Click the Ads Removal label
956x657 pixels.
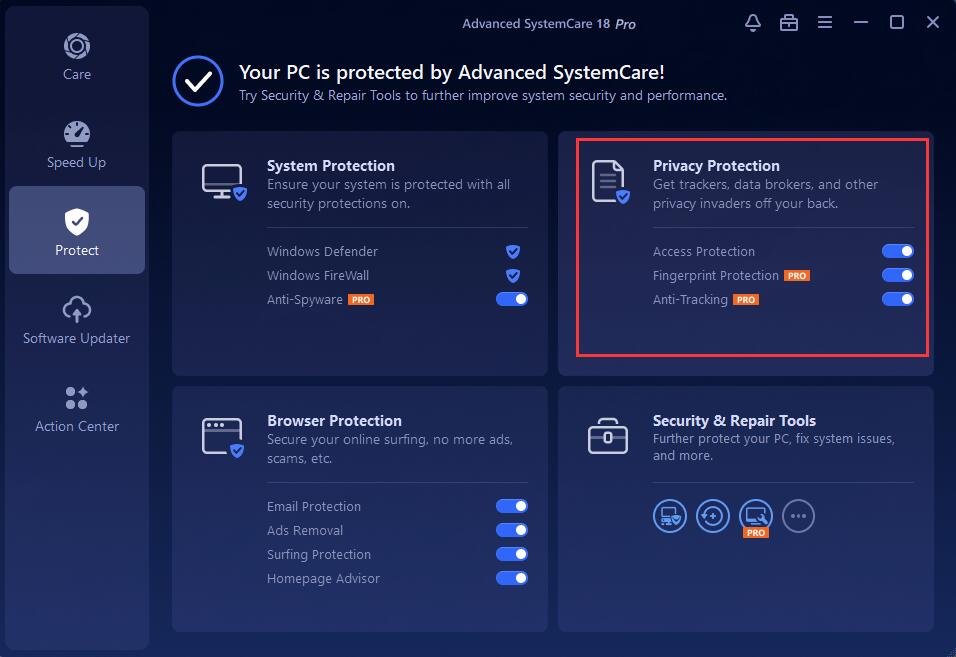305,530
